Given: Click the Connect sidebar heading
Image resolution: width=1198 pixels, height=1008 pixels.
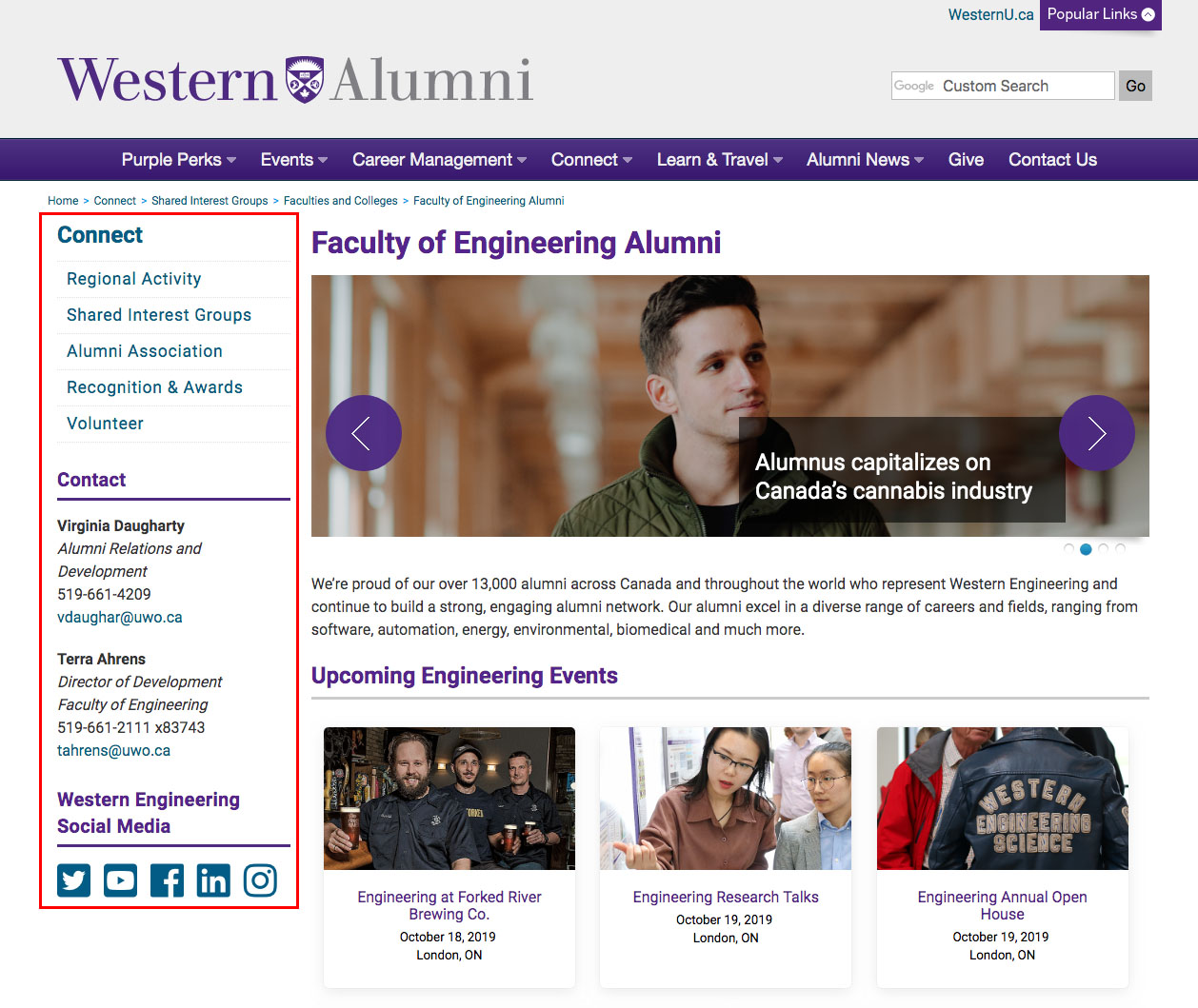Looking at the screenshot, I should tap(100, 235).
